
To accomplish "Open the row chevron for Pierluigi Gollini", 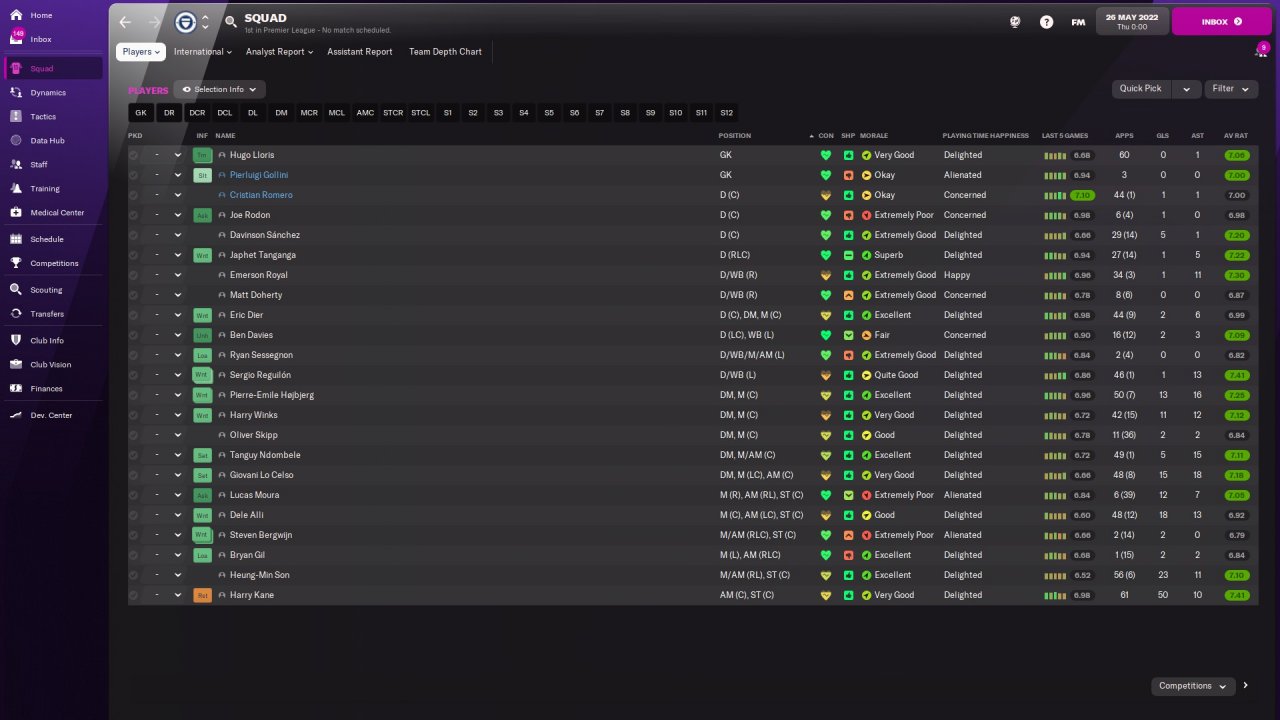I will 178,175.
